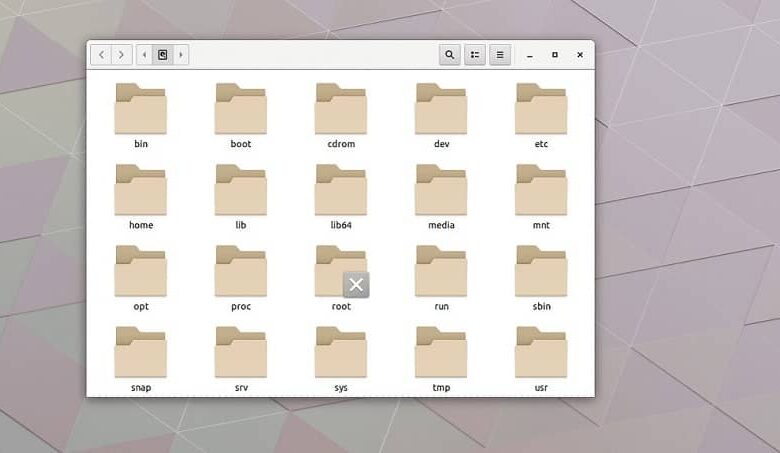Select the snap folder icon

[141, 352]
